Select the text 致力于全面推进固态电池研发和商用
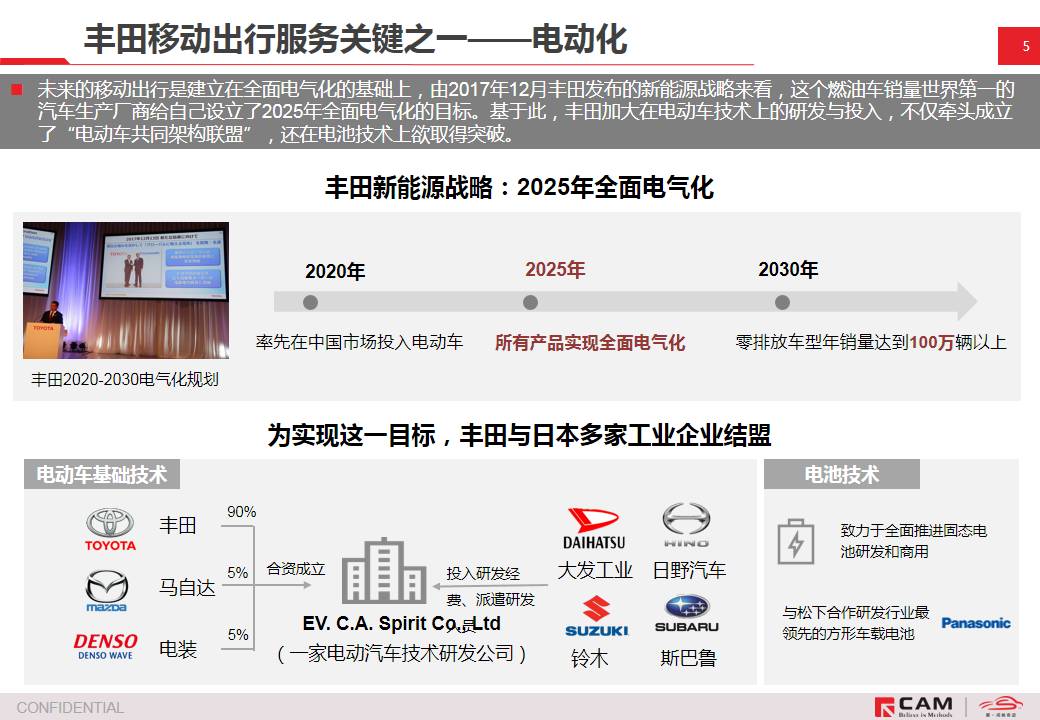1040x720 pixels. (913, 541)
